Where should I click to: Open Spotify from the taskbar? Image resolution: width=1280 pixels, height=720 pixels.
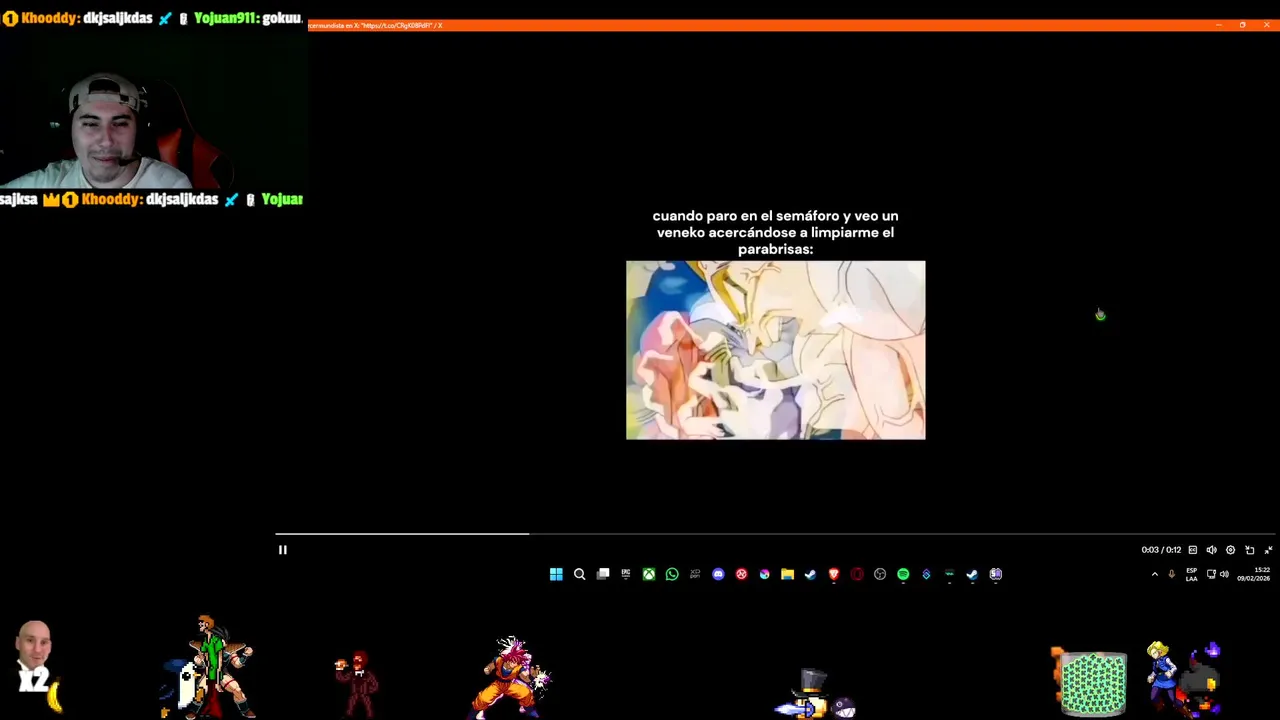903,574
